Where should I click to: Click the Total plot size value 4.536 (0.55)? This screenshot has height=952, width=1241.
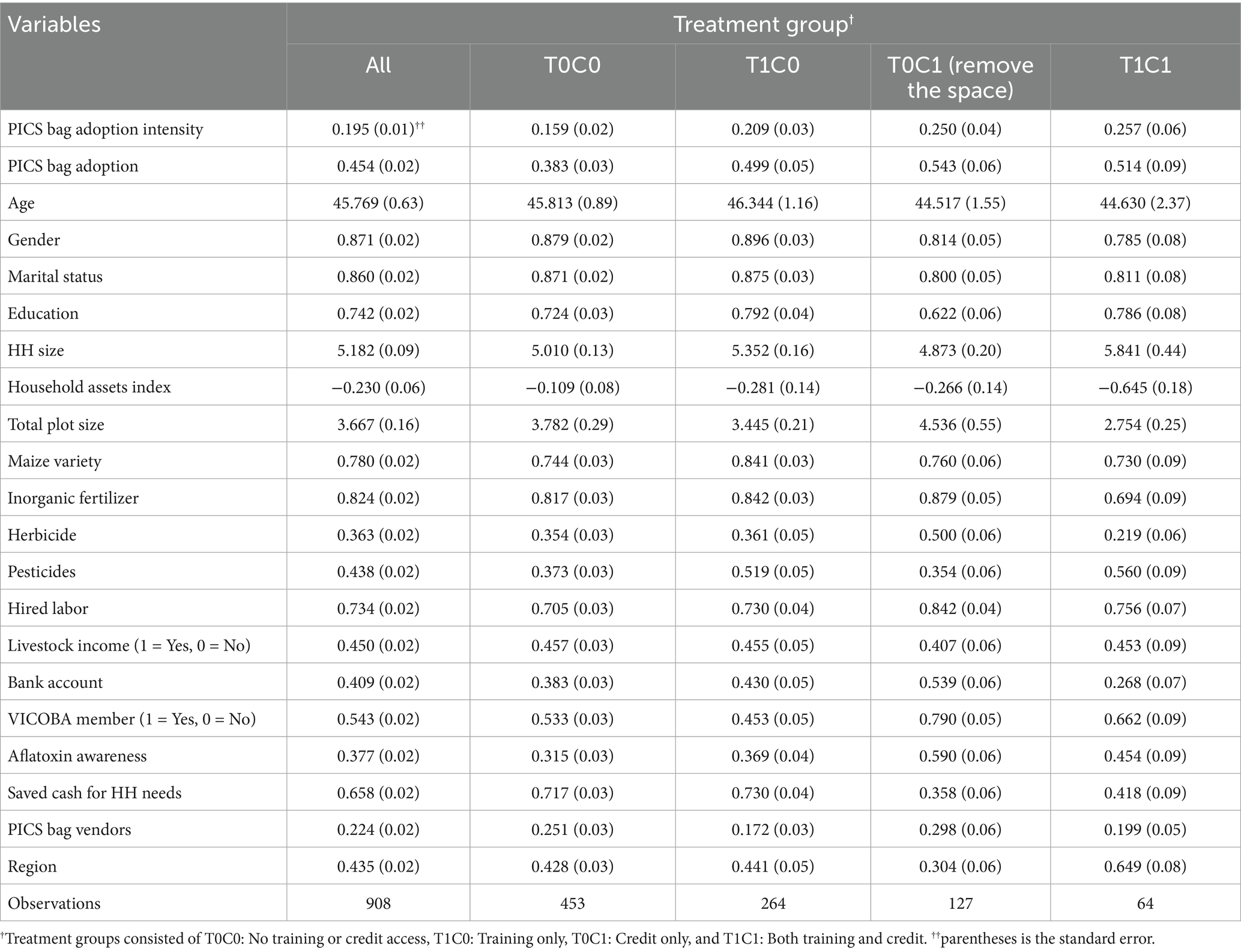coord(960,424)
